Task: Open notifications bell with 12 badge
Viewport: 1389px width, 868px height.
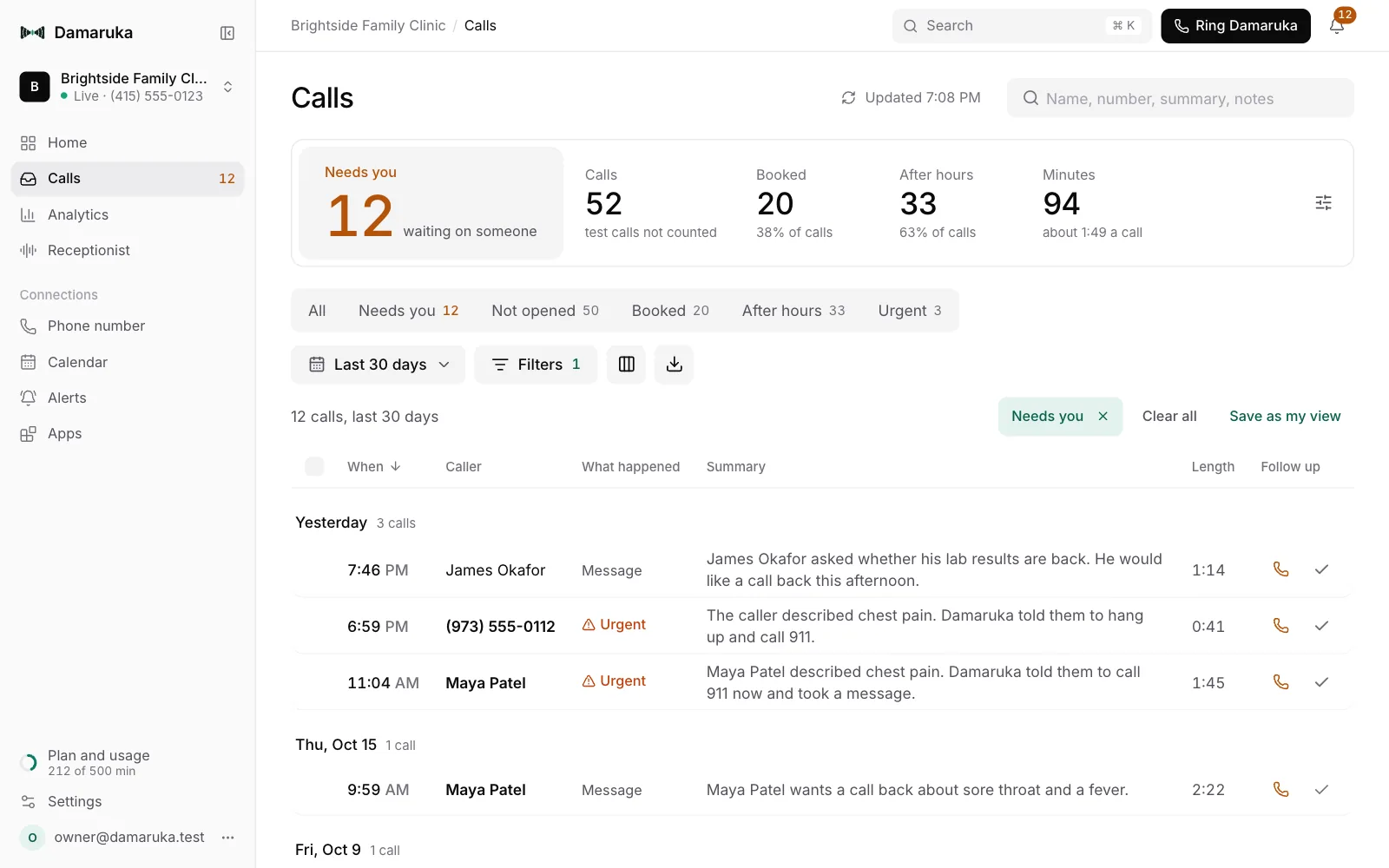Action: 1337,25
